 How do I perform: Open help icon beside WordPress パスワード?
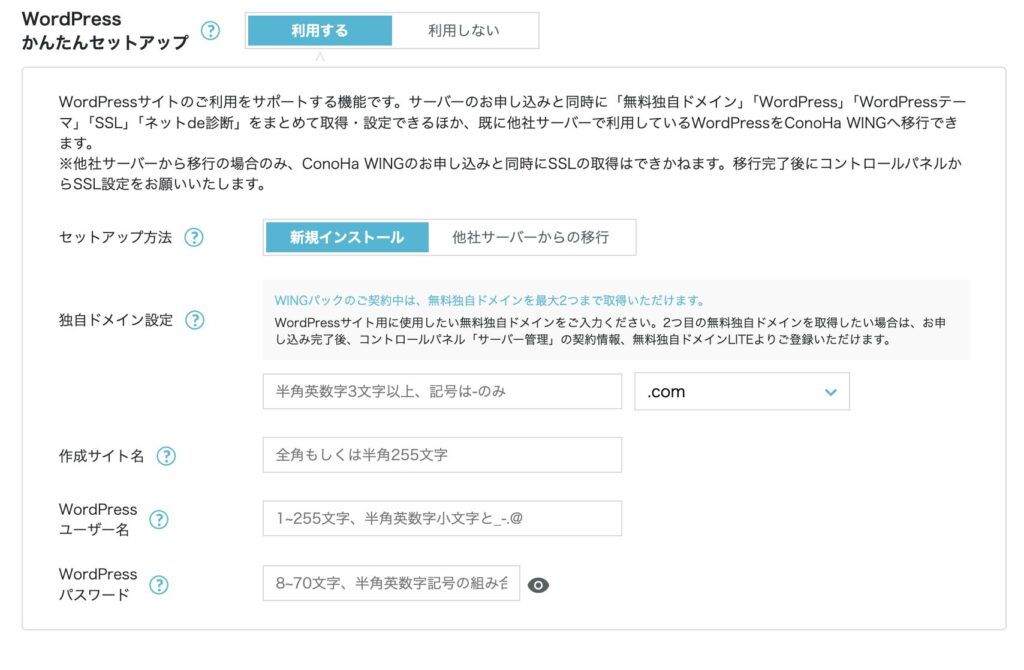[x=159, y=584]
